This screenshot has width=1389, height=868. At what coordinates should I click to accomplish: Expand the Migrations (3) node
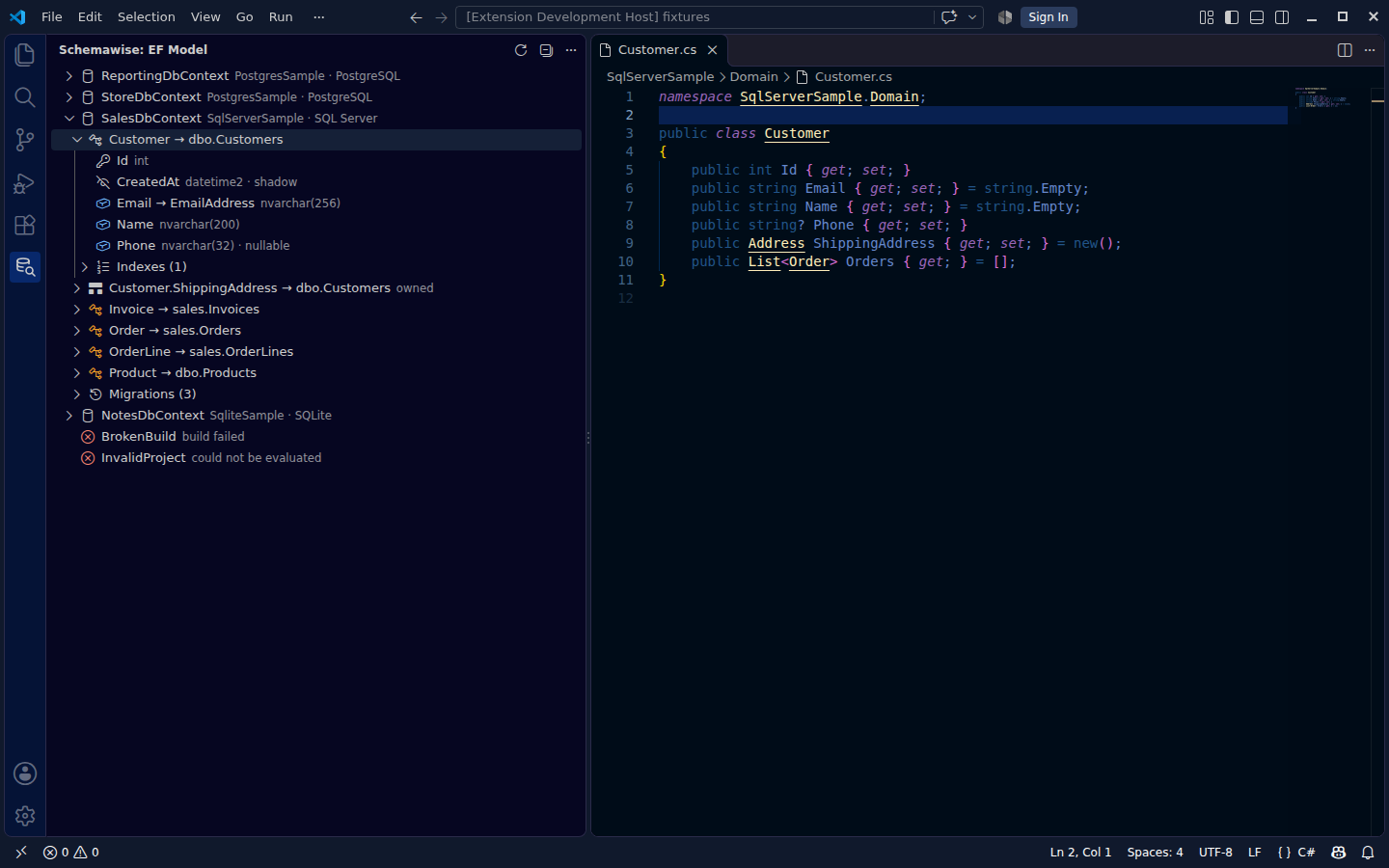pos(77,394)
